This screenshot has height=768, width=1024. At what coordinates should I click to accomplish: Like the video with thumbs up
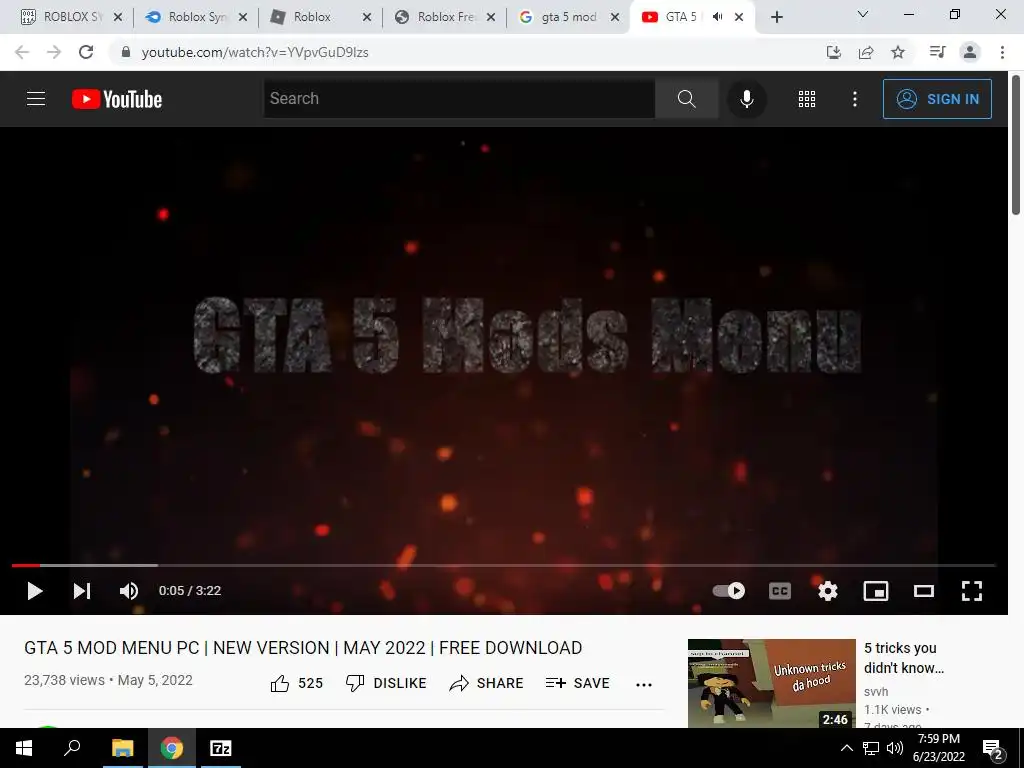[296, 683]
